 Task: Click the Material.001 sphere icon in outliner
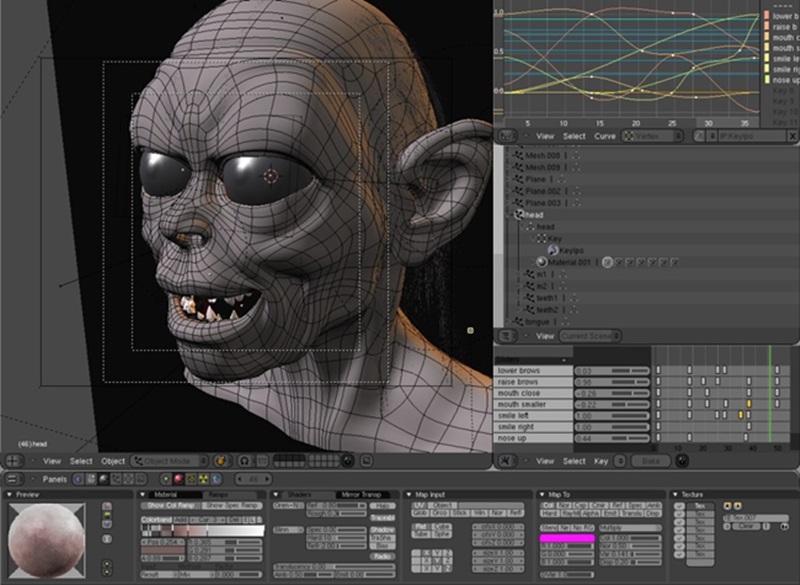541,262
